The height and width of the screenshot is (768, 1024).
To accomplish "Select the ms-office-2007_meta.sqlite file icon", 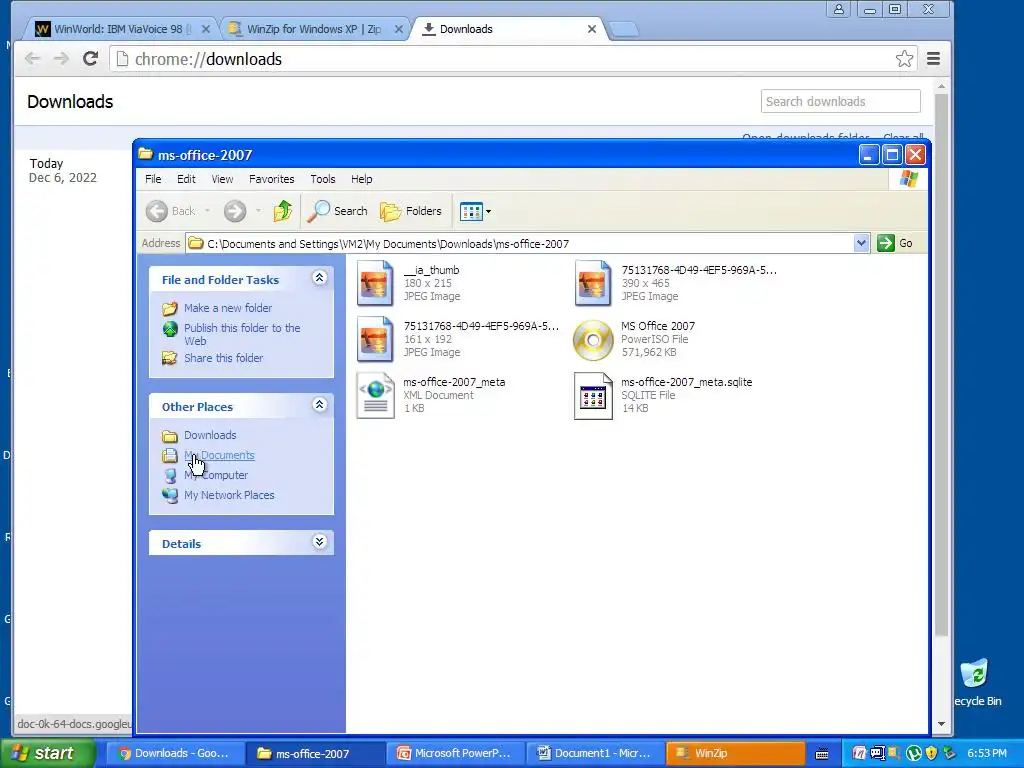I will click(593, 396).
